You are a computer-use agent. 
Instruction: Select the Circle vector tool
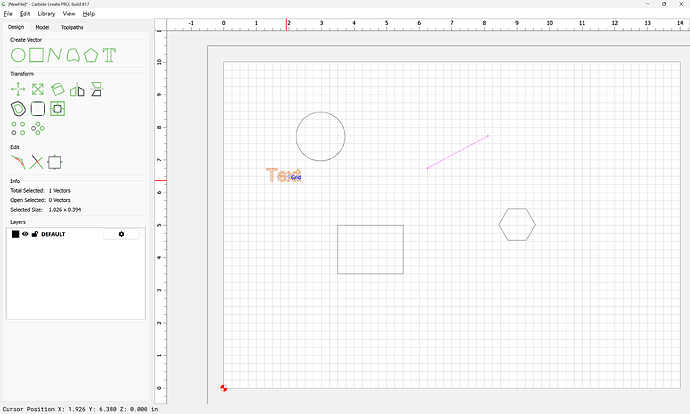point(18,54)
